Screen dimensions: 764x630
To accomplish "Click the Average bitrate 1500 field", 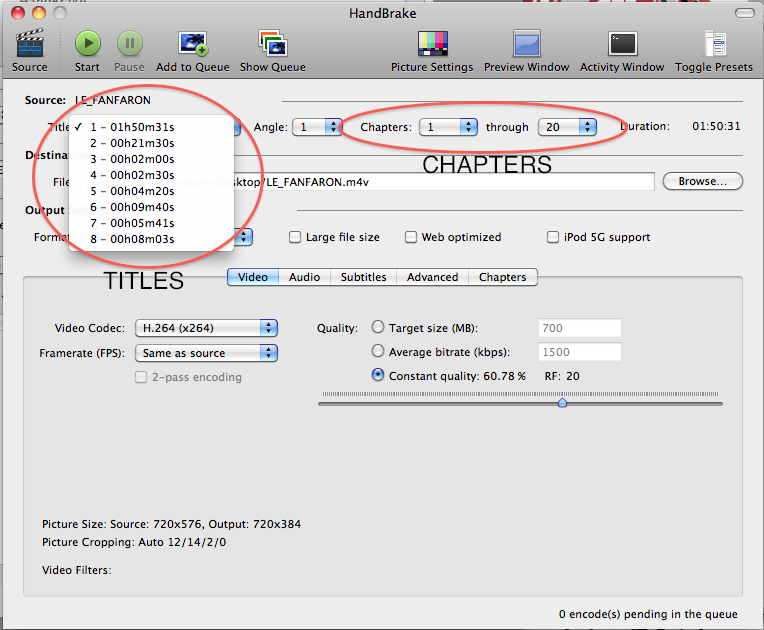I will click(579, 352).
